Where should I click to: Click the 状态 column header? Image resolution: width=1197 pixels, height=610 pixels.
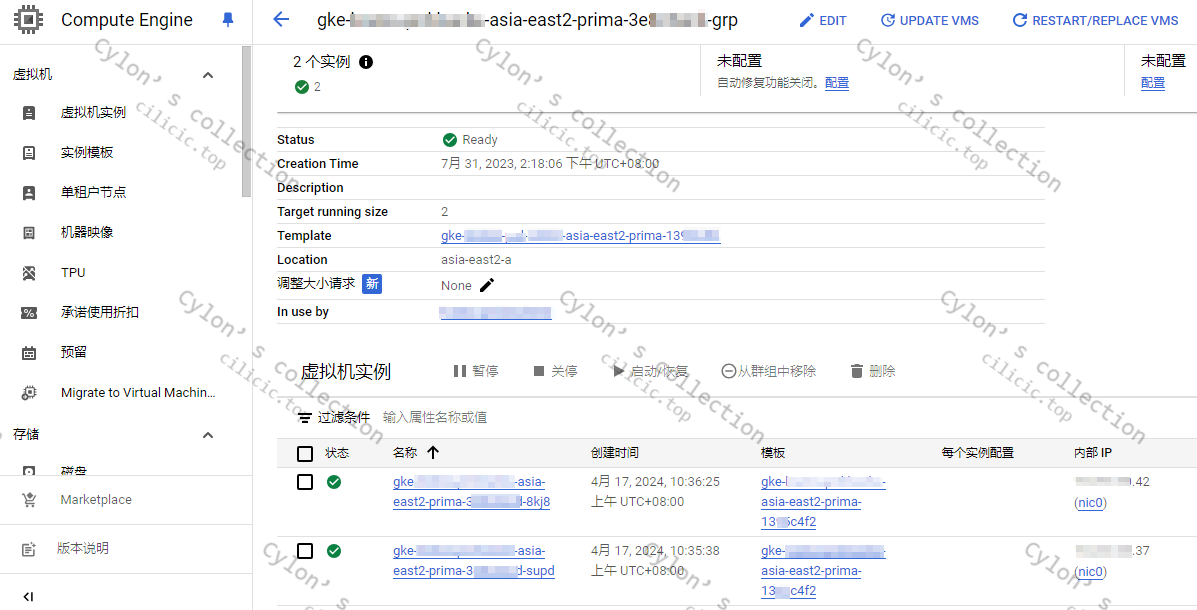tap(337, 453)
